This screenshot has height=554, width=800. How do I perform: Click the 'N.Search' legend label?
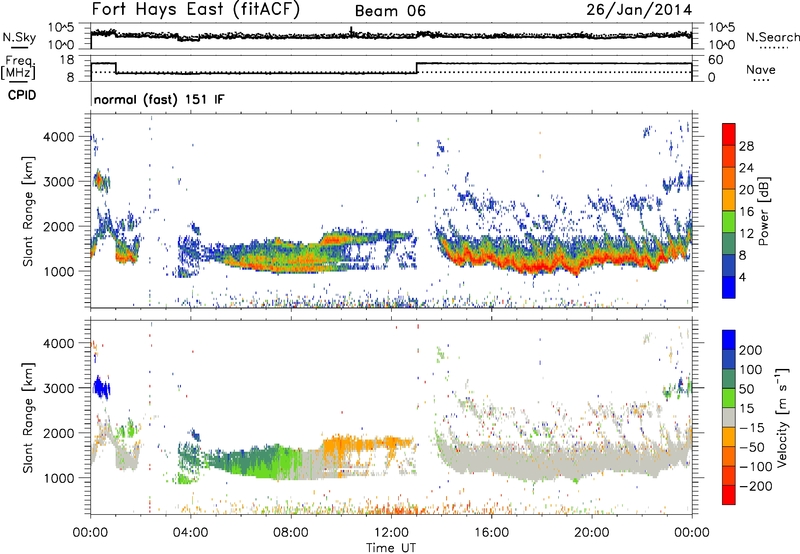773,37
